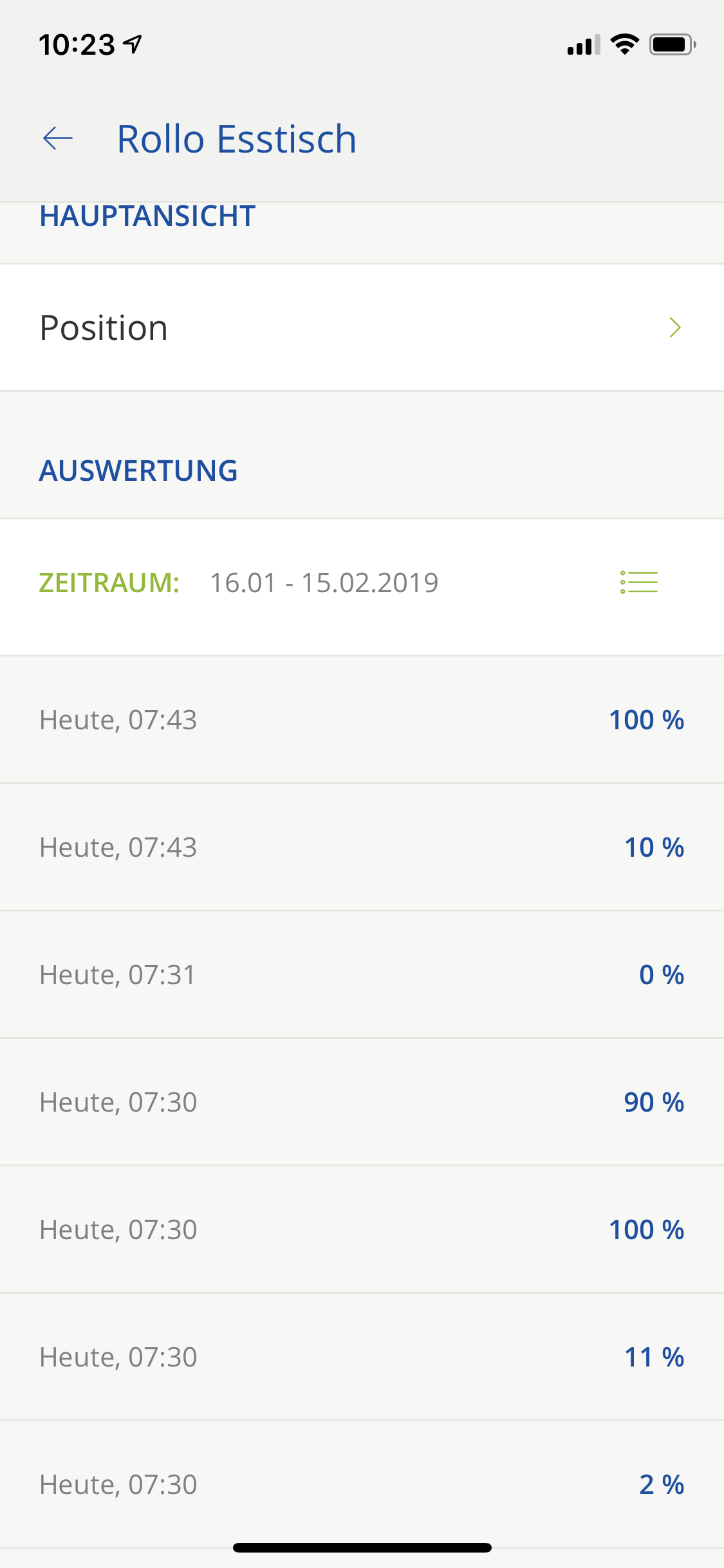The height and width of the screenshot is (1568, 724).
Task: Tap the Wi-Fi status icon
Action: click(x=624, y=44)
